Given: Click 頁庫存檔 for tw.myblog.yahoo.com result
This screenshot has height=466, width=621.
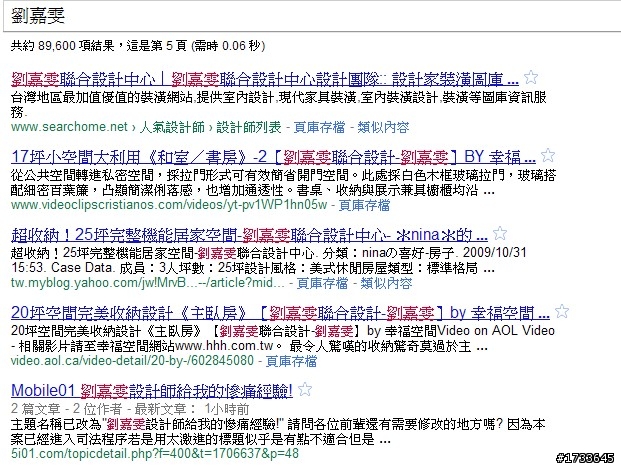Looking at the screenshot, I should pyautogui.click(x=322, y=283).
